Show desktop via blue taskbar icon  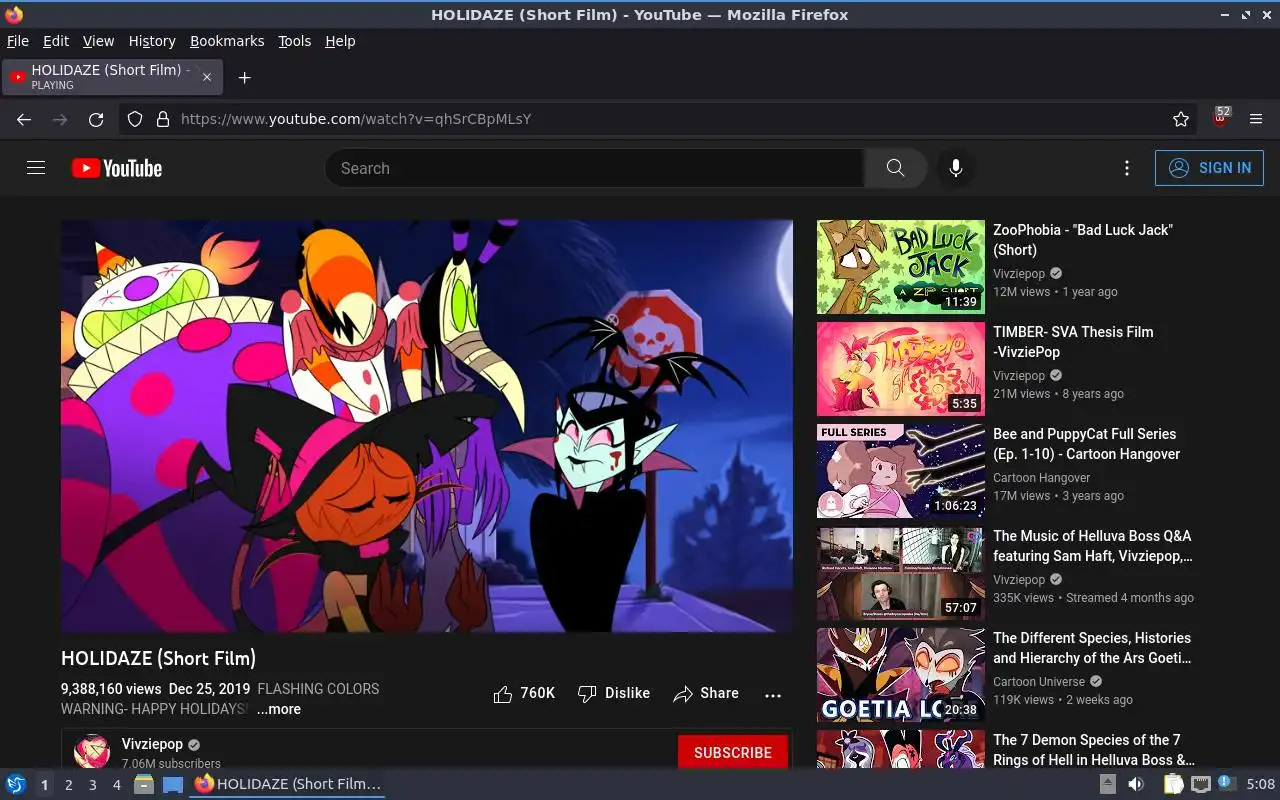point(172,784)
